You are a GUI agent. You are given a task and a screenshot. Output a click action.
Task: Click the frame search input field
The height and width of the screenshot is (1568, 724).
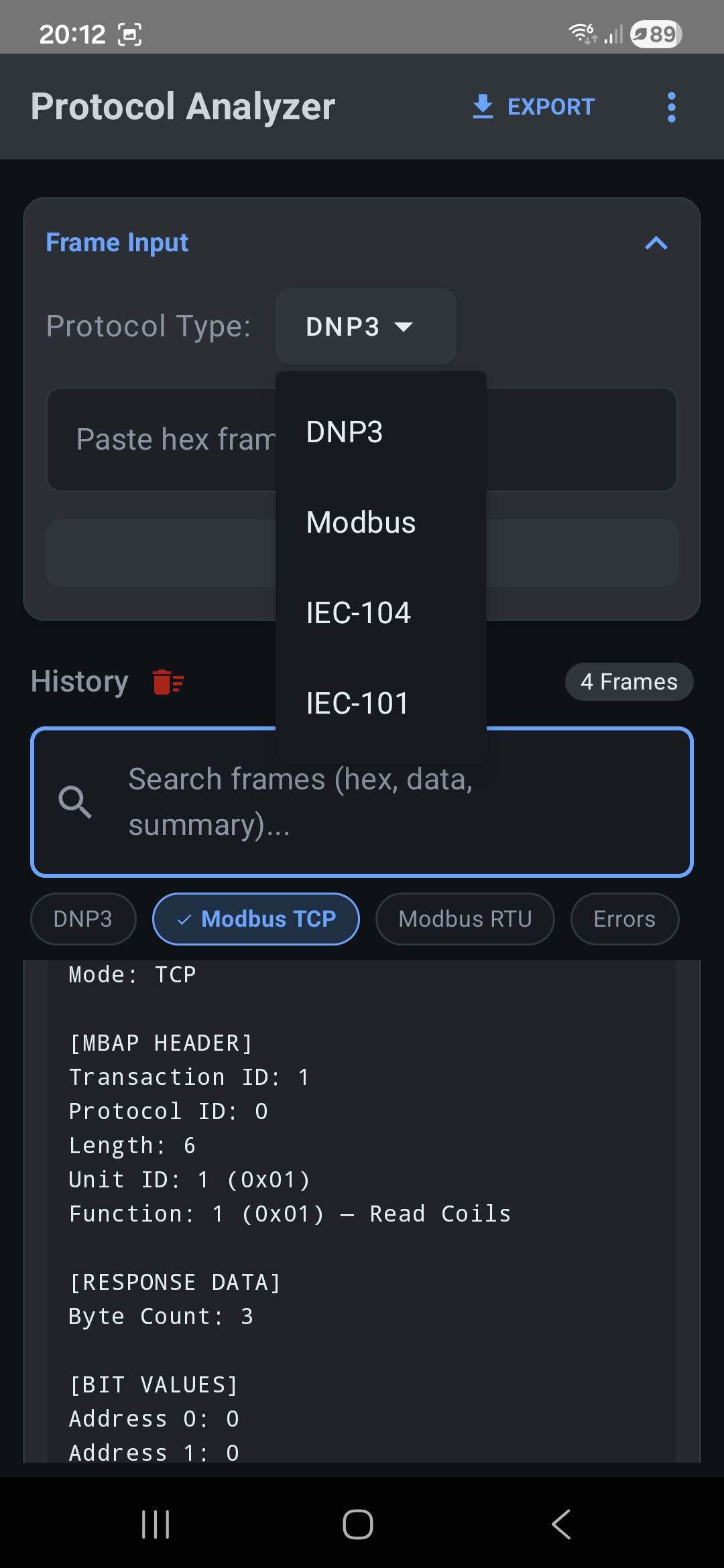tap(362, 802)
